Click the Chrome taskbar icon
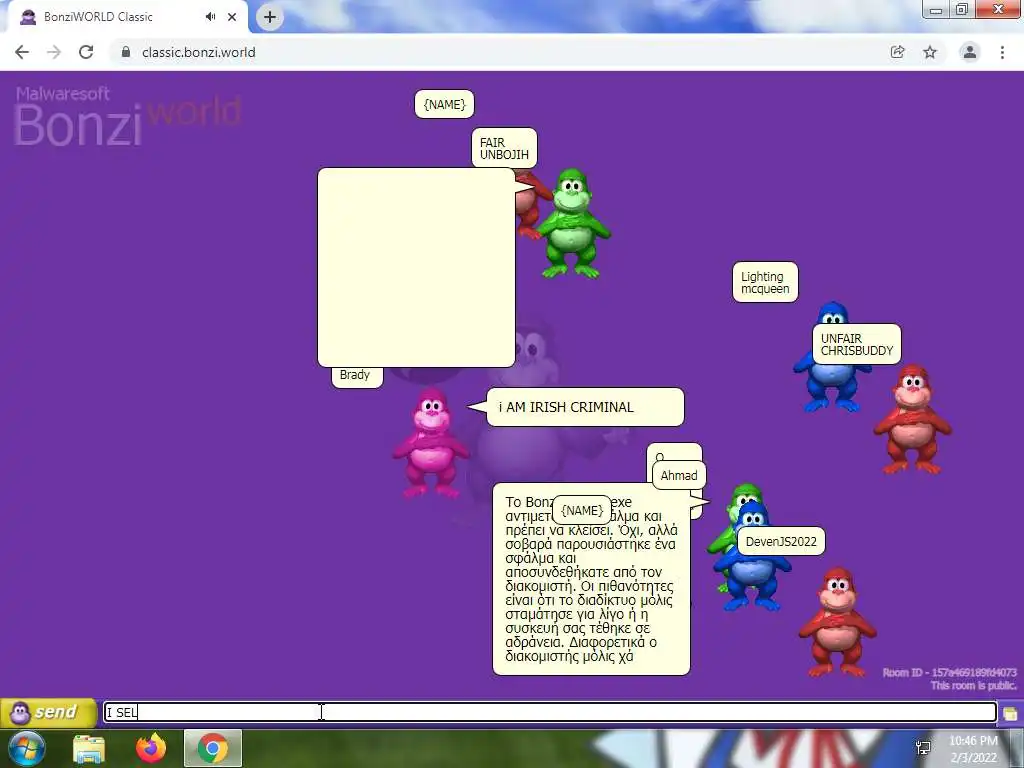 pyautogui.click(x=213, y=748)
